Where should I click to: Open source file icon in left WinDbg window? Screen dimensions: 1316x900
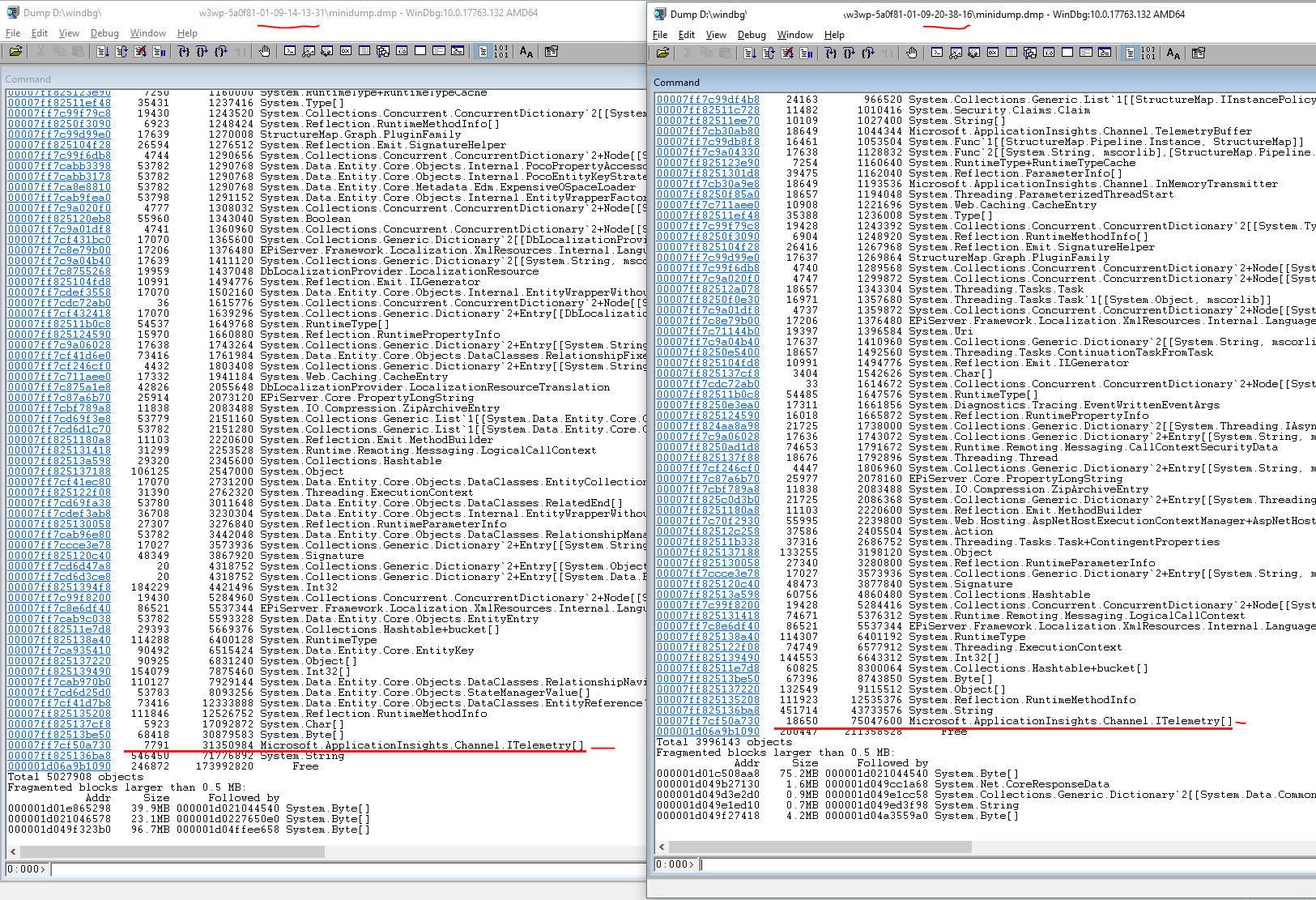pos(15,51)
